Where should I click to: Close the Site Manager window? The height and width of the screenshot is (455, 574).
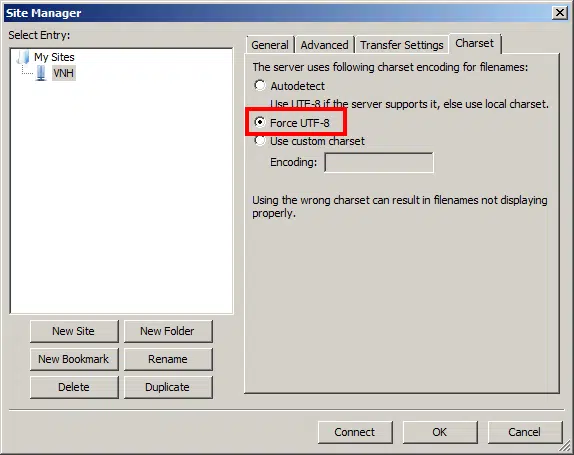(560, 13)
